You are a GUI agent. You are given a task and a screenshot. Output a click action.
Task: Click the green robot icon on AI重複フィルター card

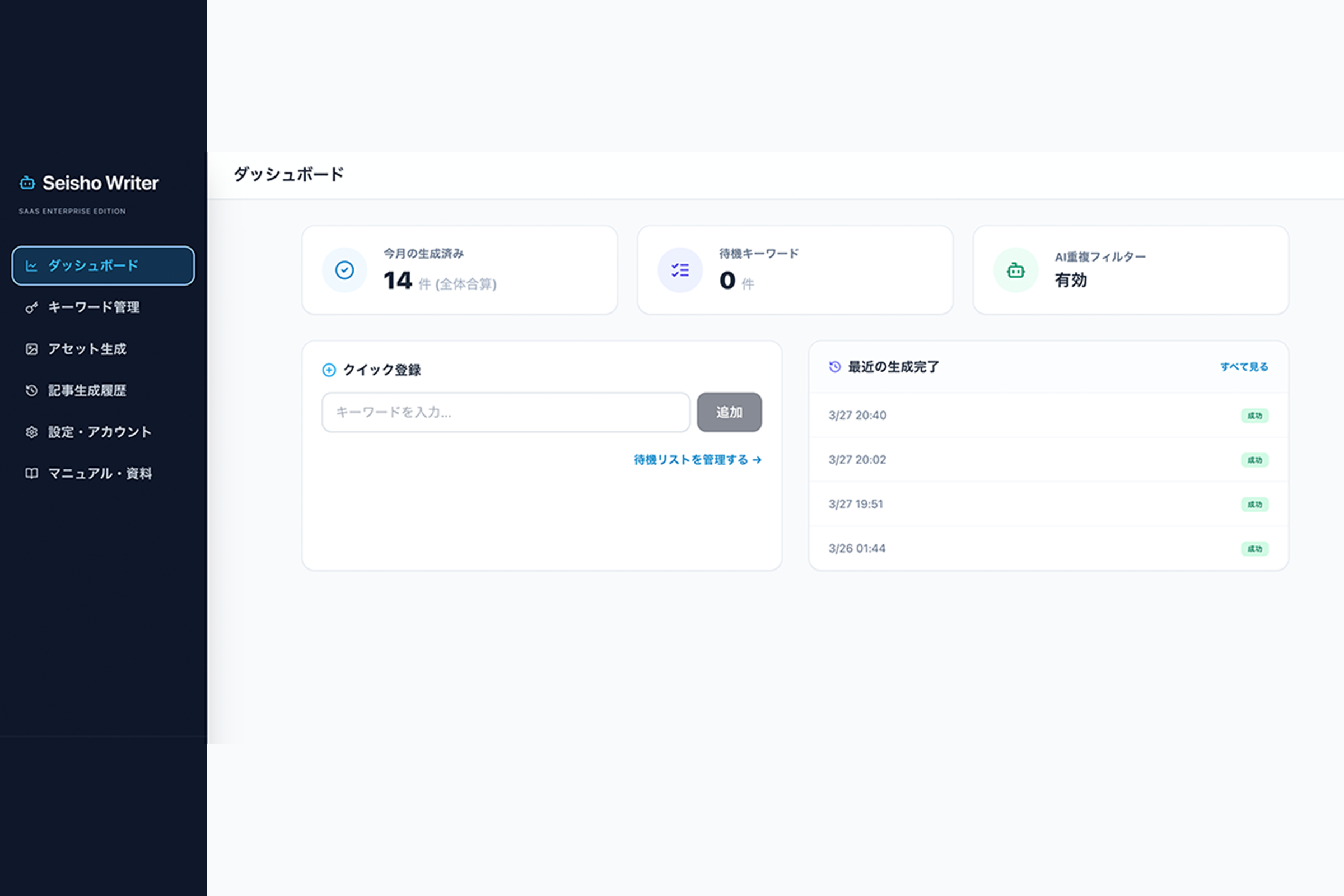1015,270
